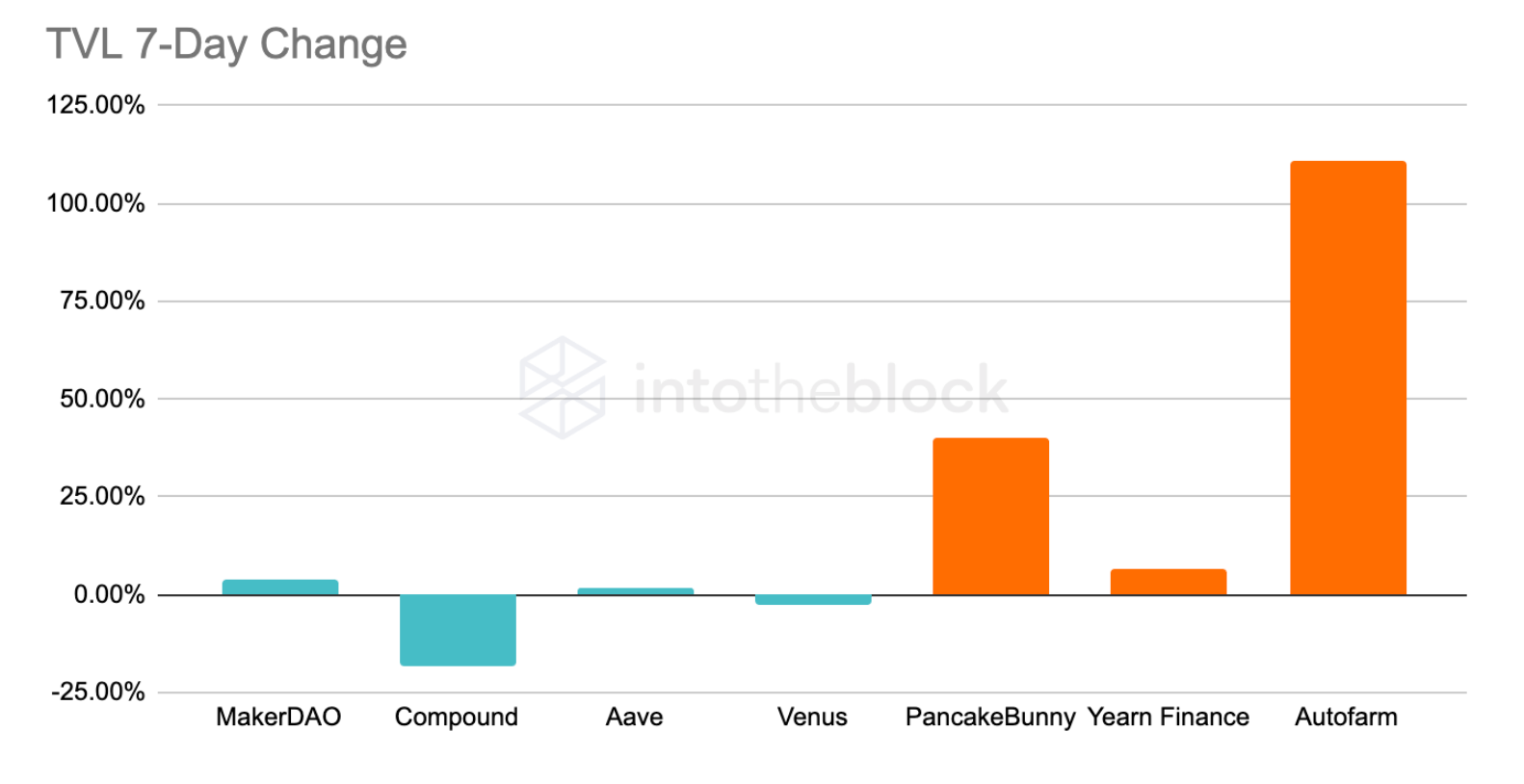The height and width of the screenshot is (784, 1524).
Task: Click the intotheblock watermark text
Action: coord(821,389)
